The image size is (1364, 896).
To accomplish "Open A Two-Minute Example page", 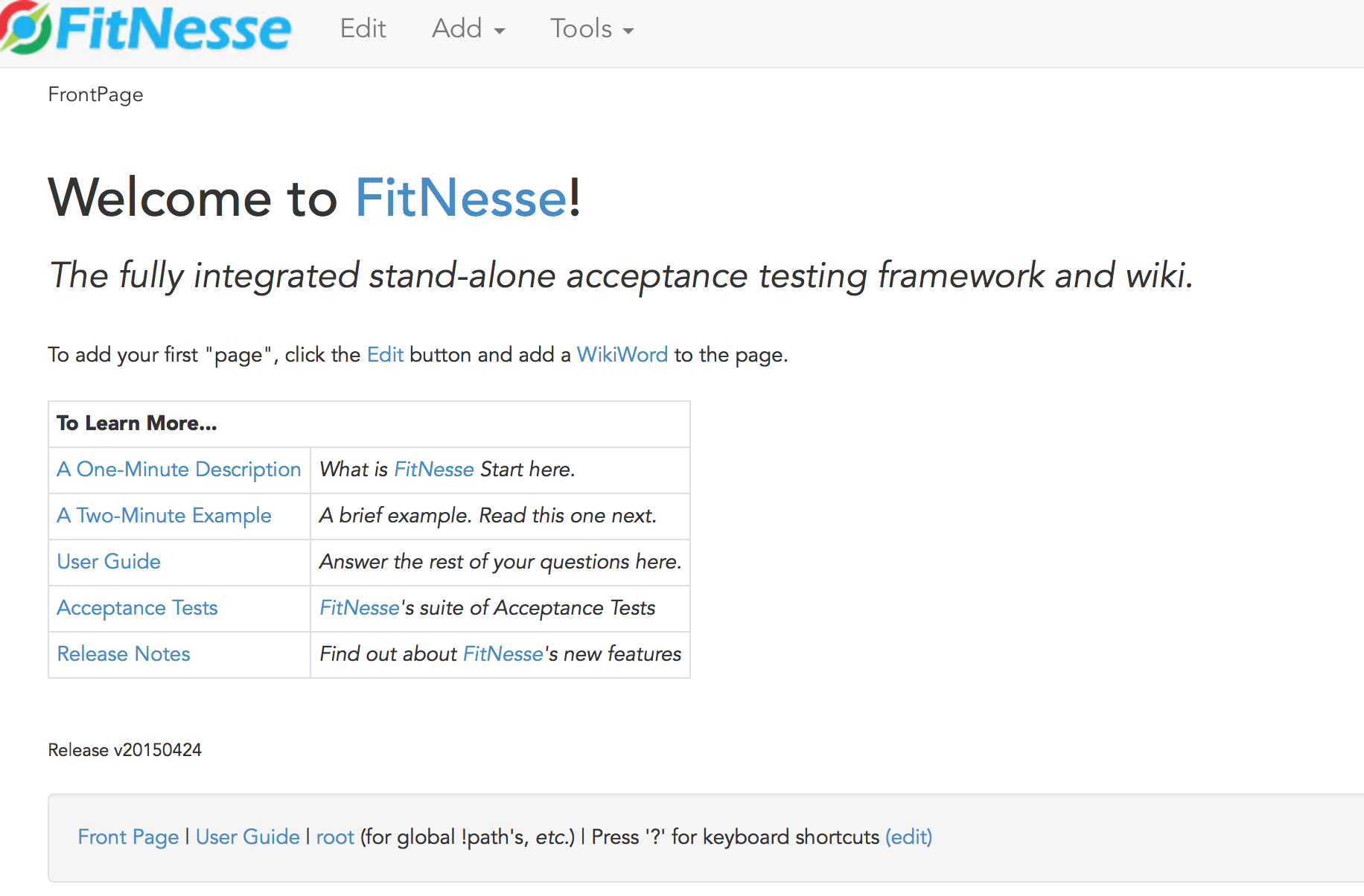I will (164, 516).
